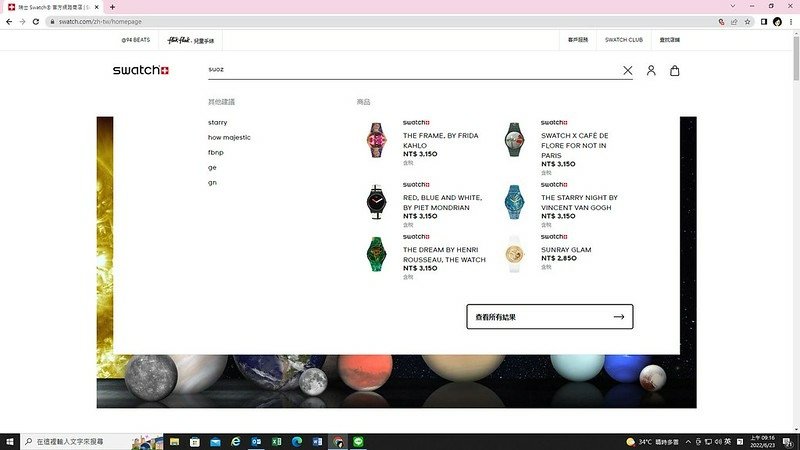Open Outlook from the taskbar
Image resolution: width=800 pixels, height=450 pixels.
pyautogui.click(x=256, y=442)
